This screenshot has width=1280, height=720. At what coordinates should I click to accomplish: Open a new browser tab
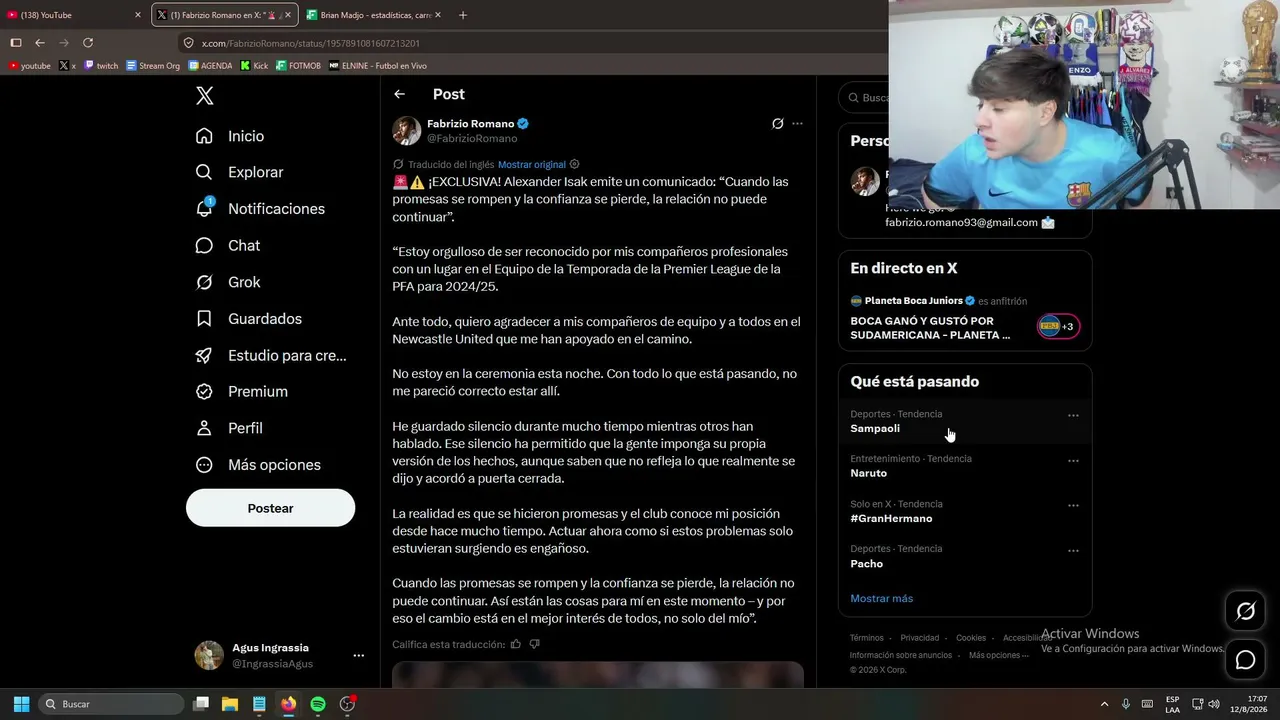point(462,15)
